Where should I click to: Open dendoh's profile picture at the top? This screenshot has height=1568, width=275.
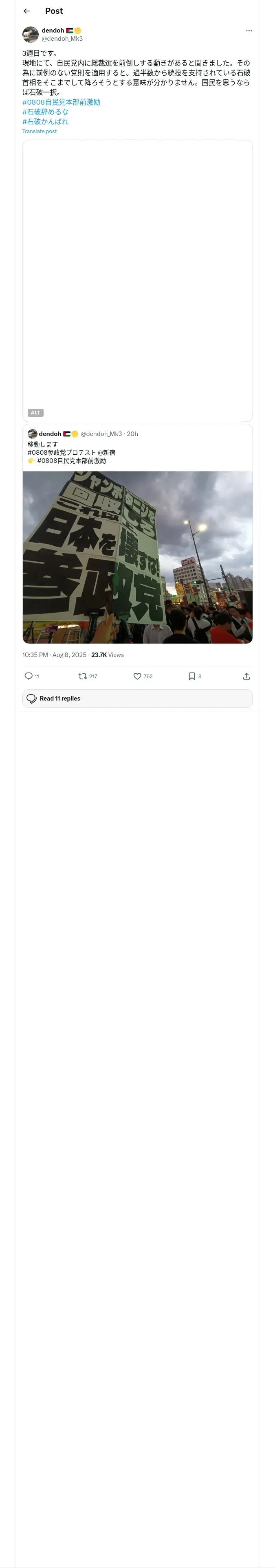tap(31, 34)
